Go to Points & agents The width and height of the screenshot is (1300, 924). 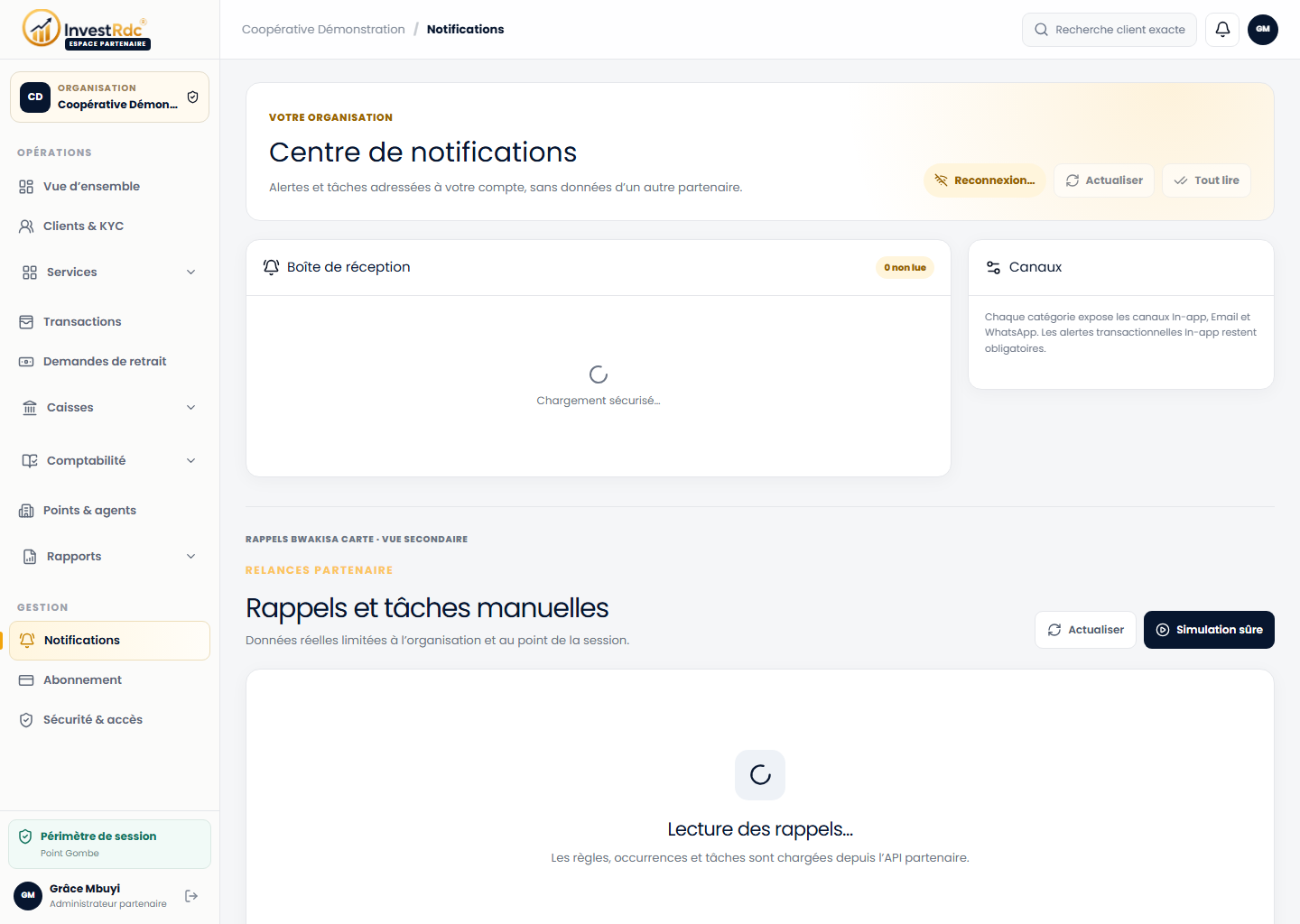point(109,511)
